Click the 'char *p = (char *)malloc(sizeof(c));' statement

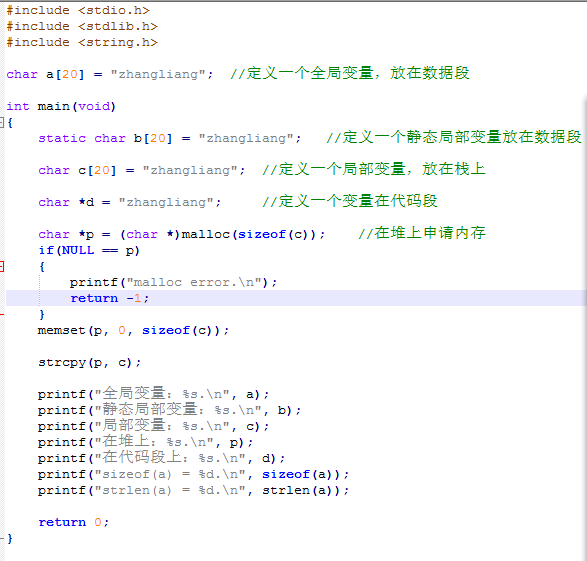coord(182,235)
